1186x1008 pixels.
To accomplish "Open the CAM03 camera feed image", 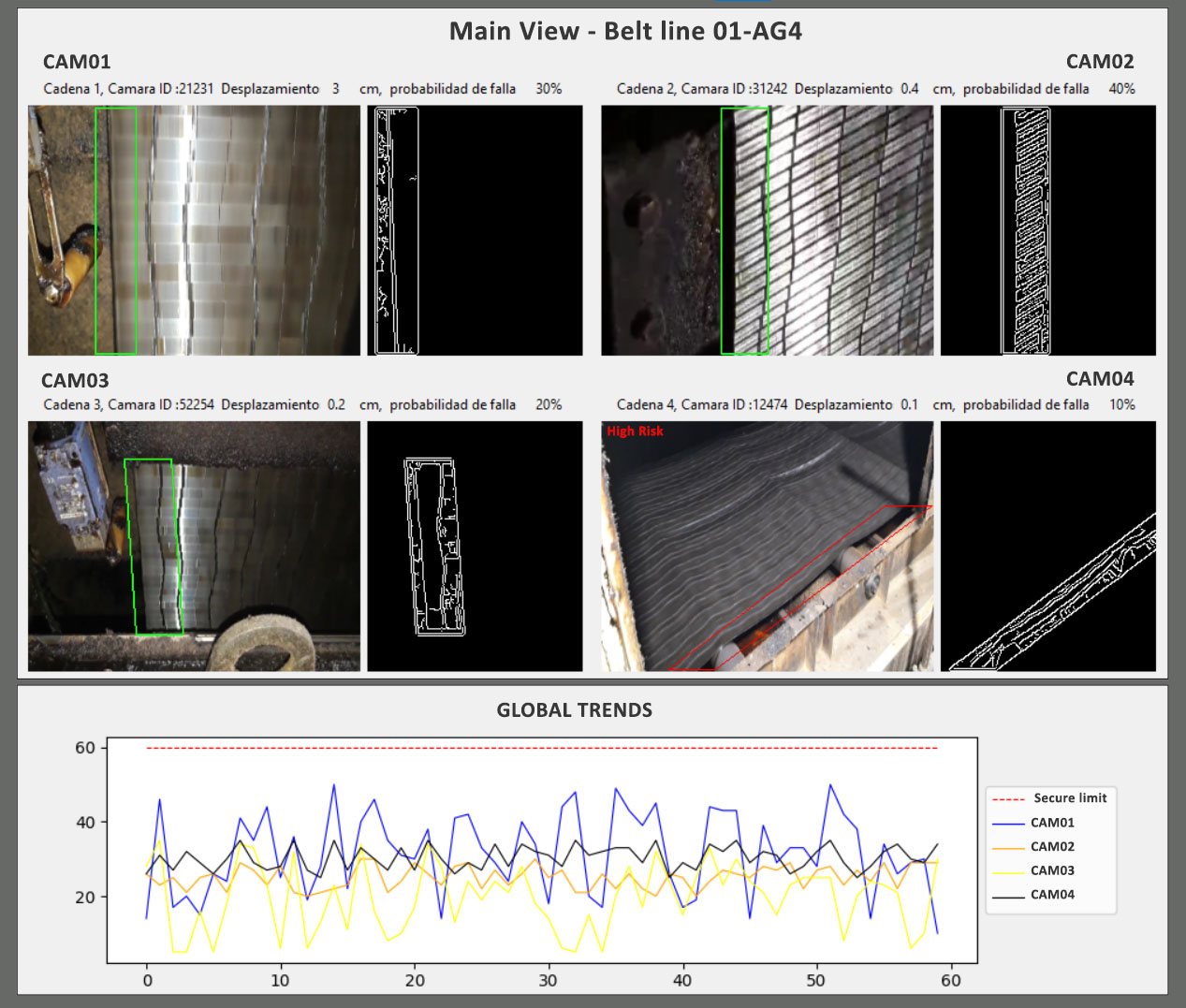I will pos(194,546).
